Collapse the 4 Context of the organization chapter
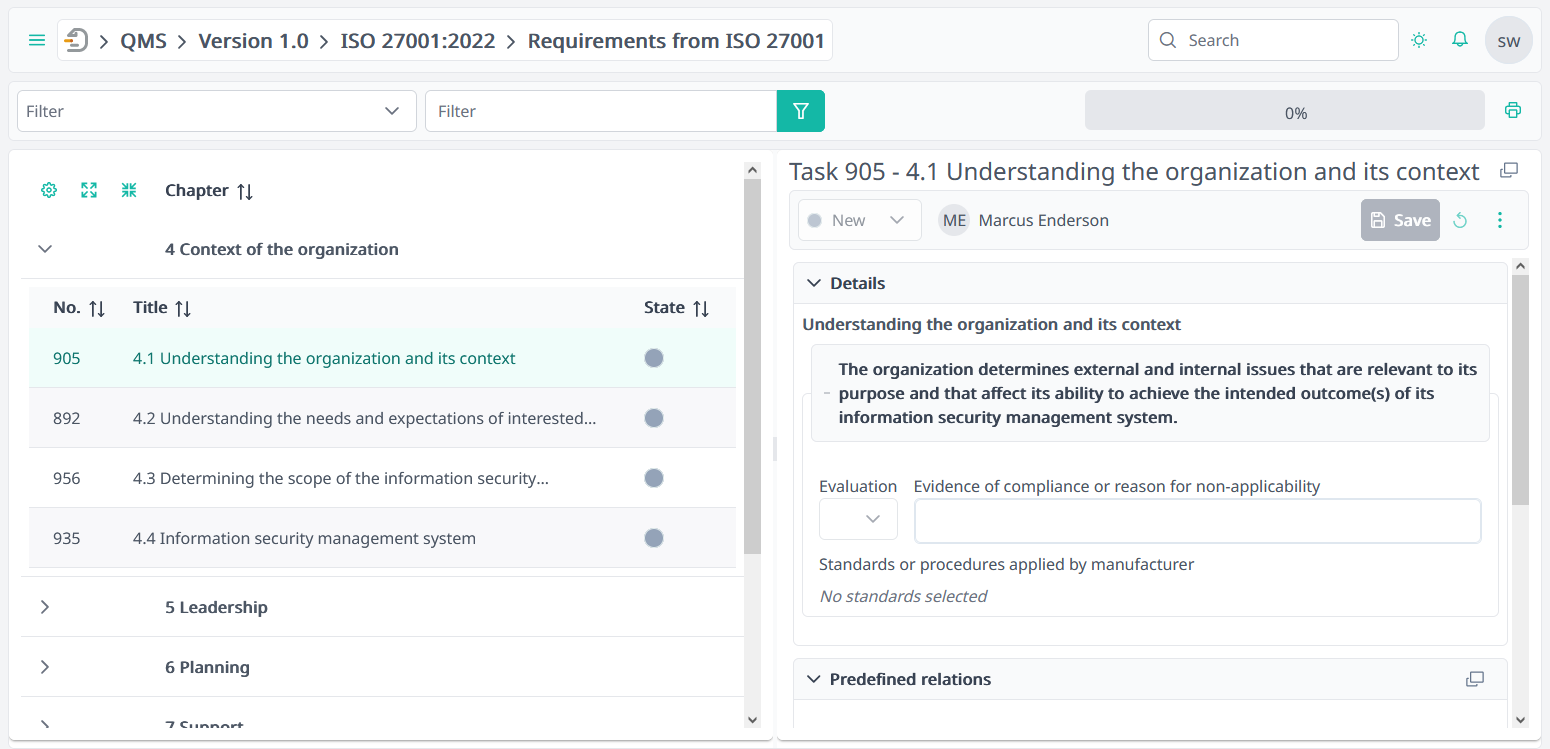The width and height of the screenshot is (1550, 749). (44, 248)
